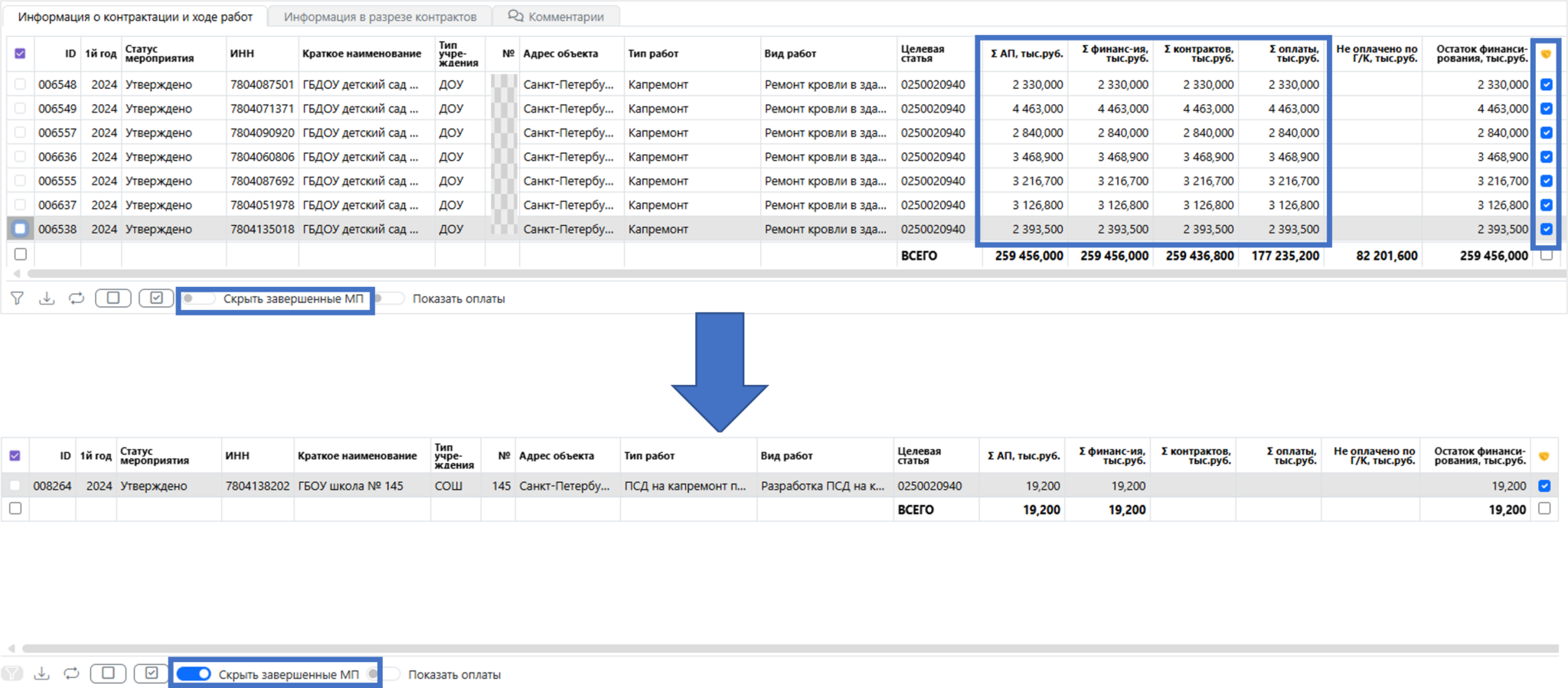
Task: Click the filter funnel icon in upper toolbar
Action: [x=17, y=298]
